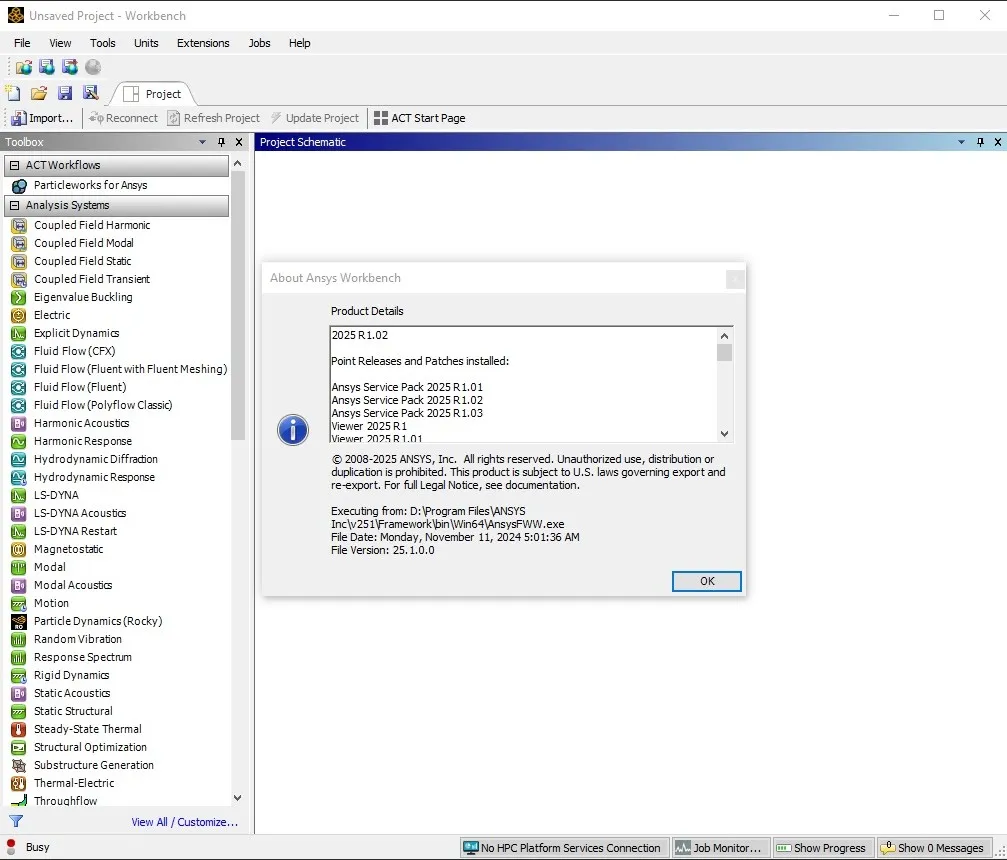Click the toolbox filter funnel icon
This screenshot has width=1007, height=860.
(x=16, y=821)
